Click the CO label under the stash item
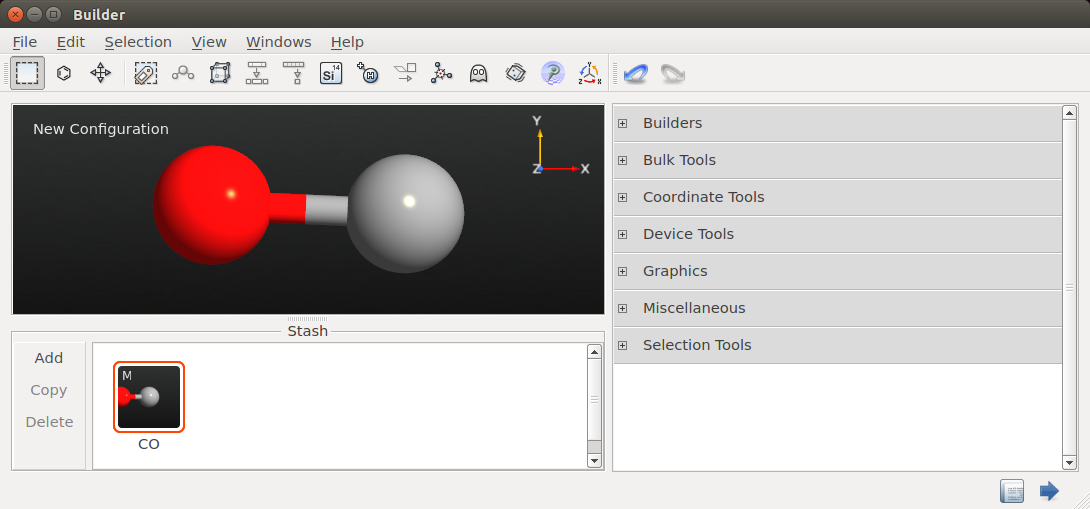Image resolution: width=1090 pixels, height=509 pixels. click(x=149, y=444)
